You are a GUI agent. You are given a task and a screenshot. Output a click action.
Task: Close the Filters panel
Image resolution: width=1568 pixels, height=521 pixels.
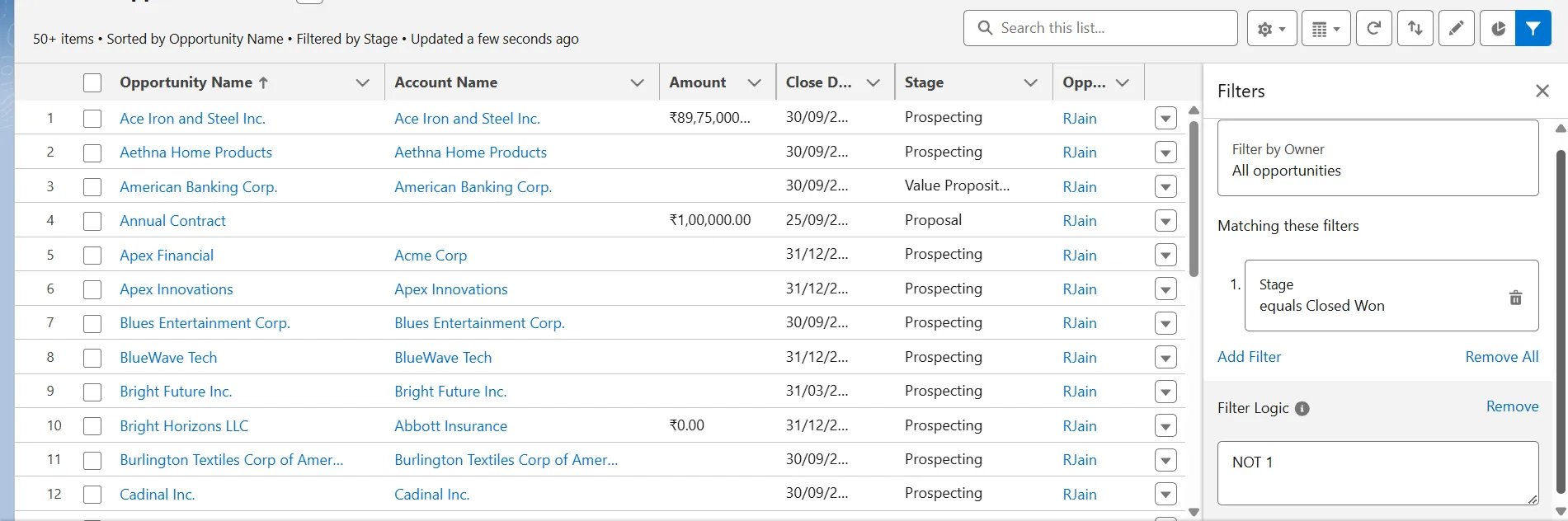pyautogui.click(x=1542, y=91)
